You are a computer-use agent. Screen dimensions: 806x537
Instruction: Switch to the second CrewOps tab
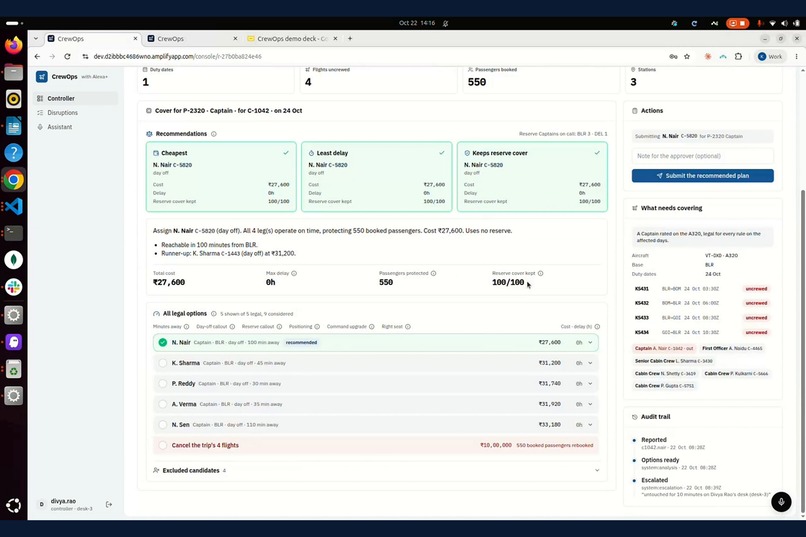(x=192, y=39)
